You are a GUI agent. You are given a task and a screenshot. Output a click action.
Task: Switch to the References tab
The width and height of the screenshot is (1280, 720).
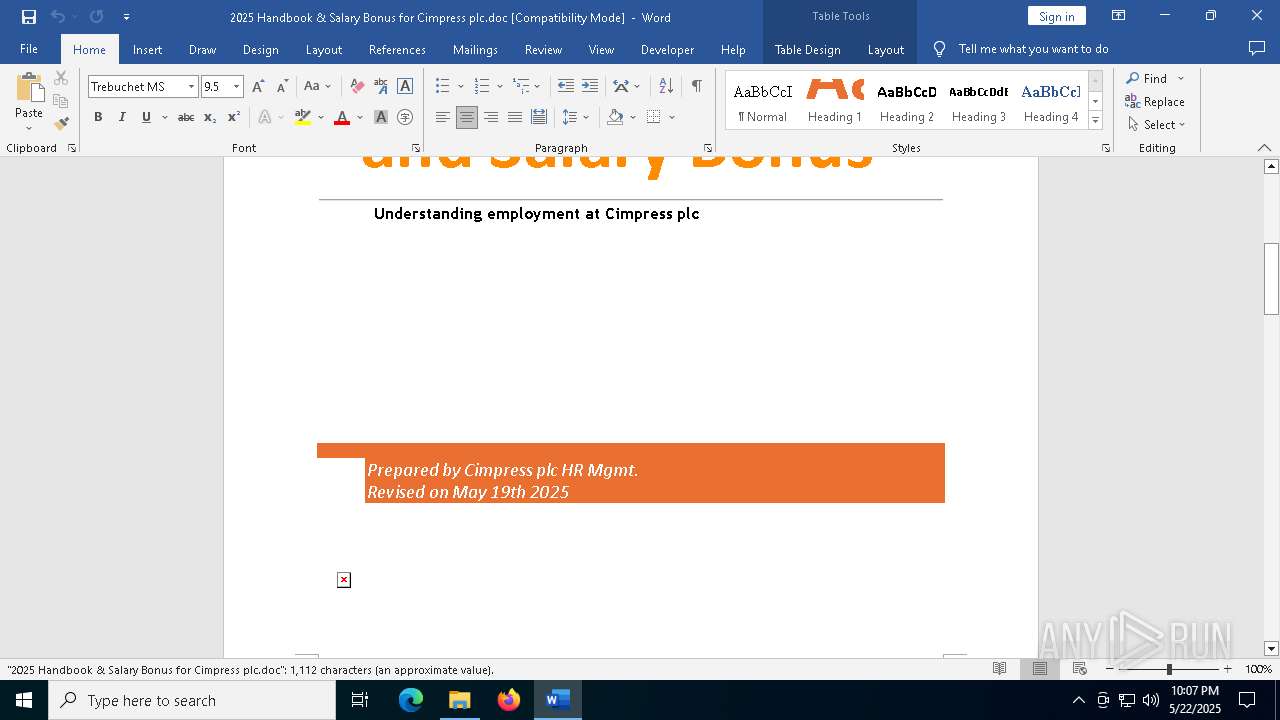(397, 49)
